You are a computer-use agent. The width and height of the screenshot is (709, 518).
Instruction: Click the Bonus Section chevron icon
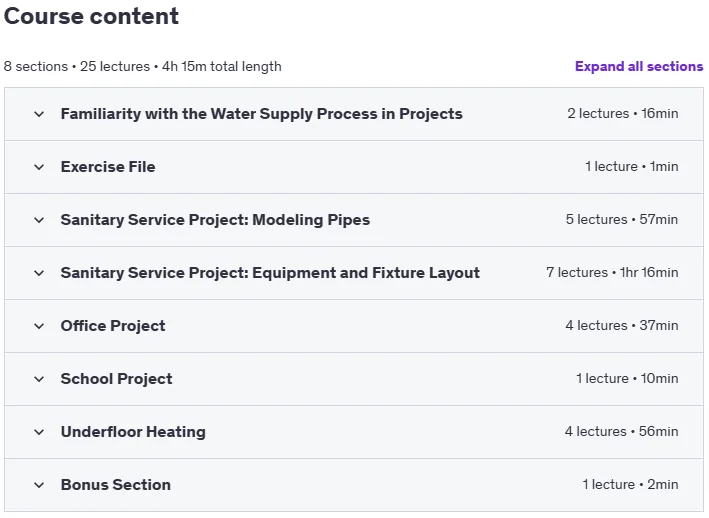coord(39,485)
